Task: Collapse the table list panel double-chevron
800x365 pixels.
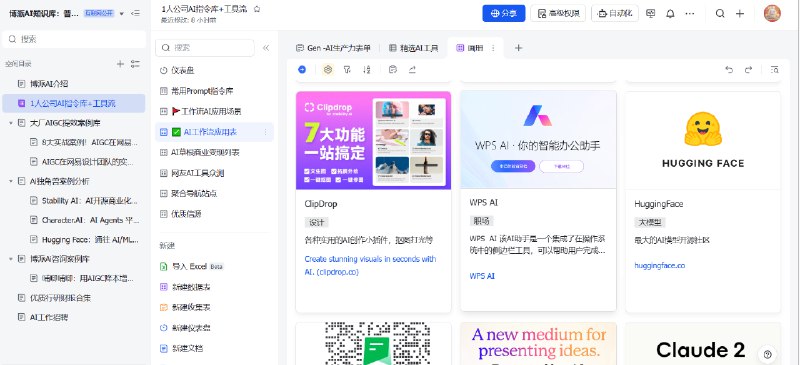Action: click(266, 48)
